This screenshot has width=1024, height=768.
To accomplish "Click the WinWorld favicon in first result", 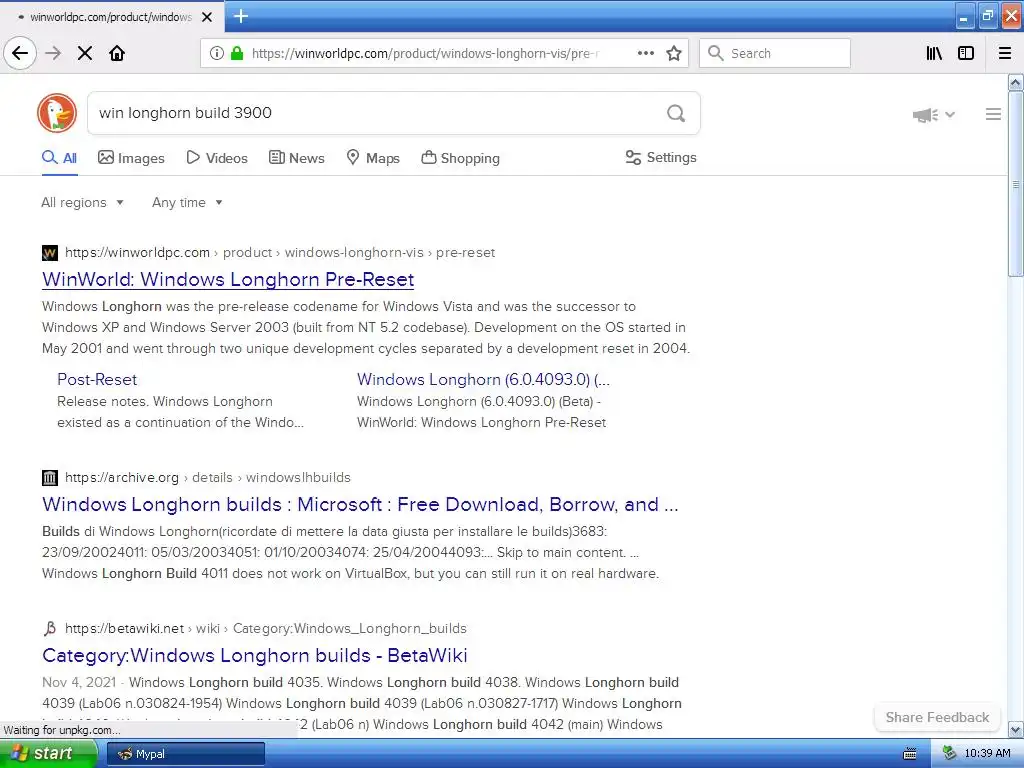I will 50,253.
